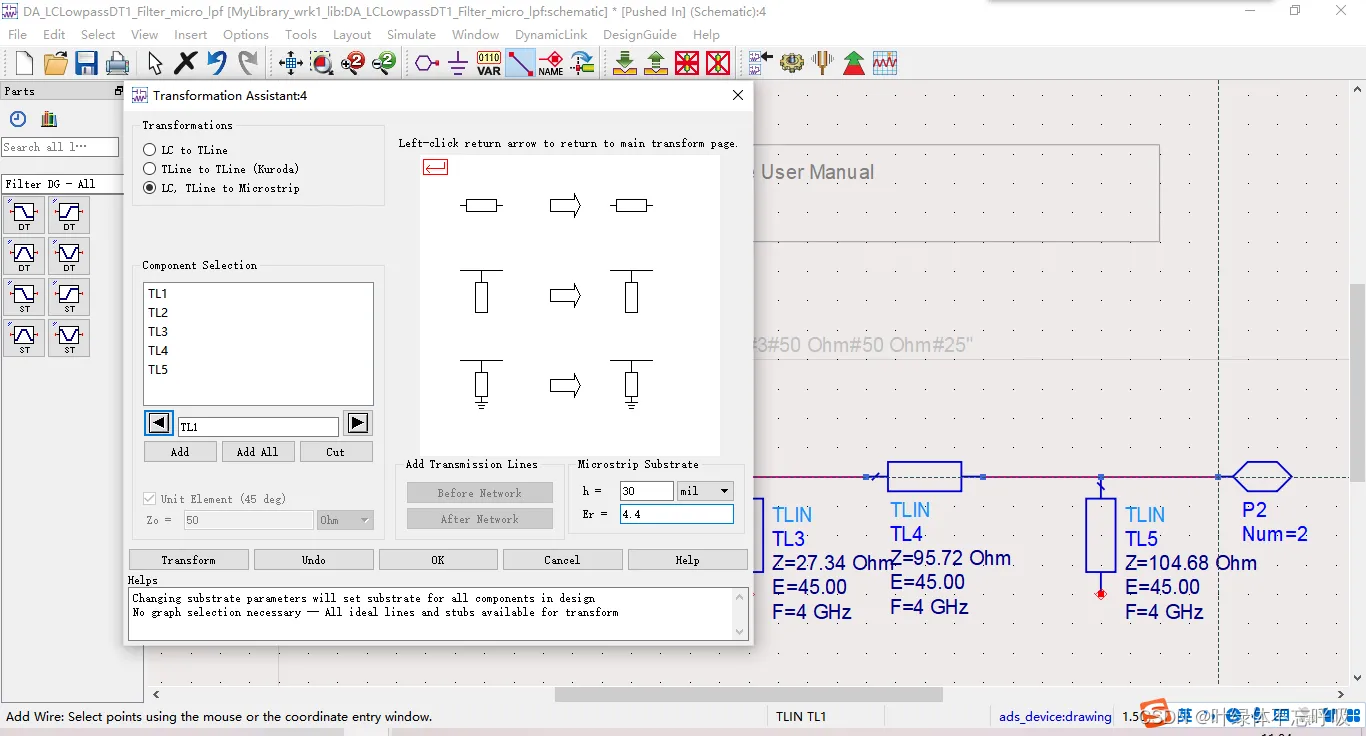Viewport: 1366px width, 736px height.
Task: Click the Cut button under Component Selection
Action: (x=336, y=452)
